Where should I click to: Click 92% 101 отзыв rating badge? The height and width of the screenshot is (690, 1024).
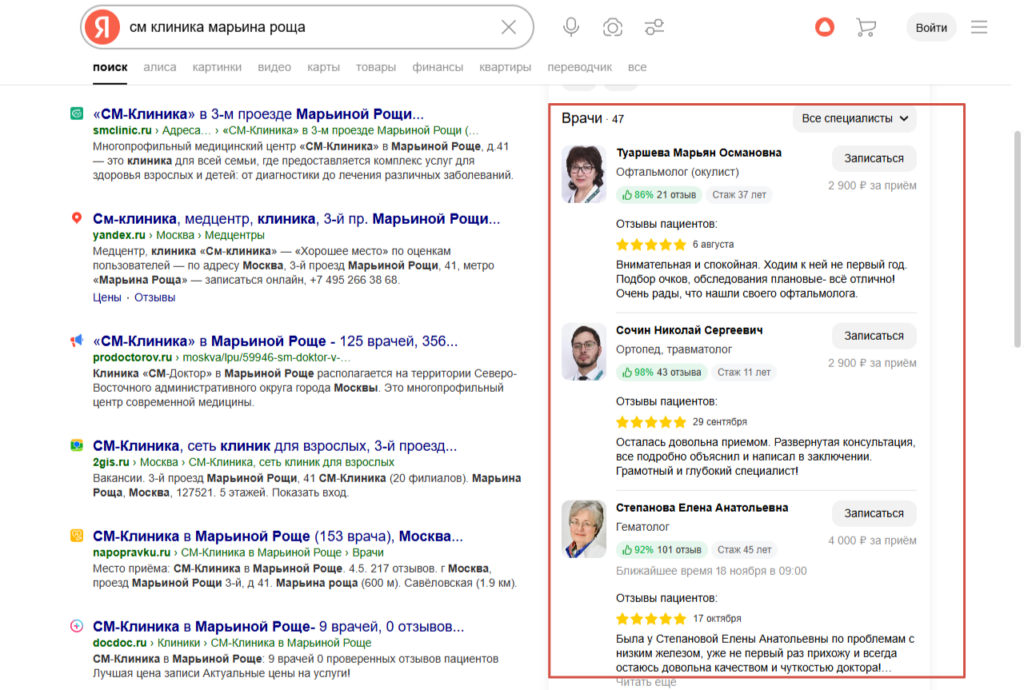click(662, 550)
